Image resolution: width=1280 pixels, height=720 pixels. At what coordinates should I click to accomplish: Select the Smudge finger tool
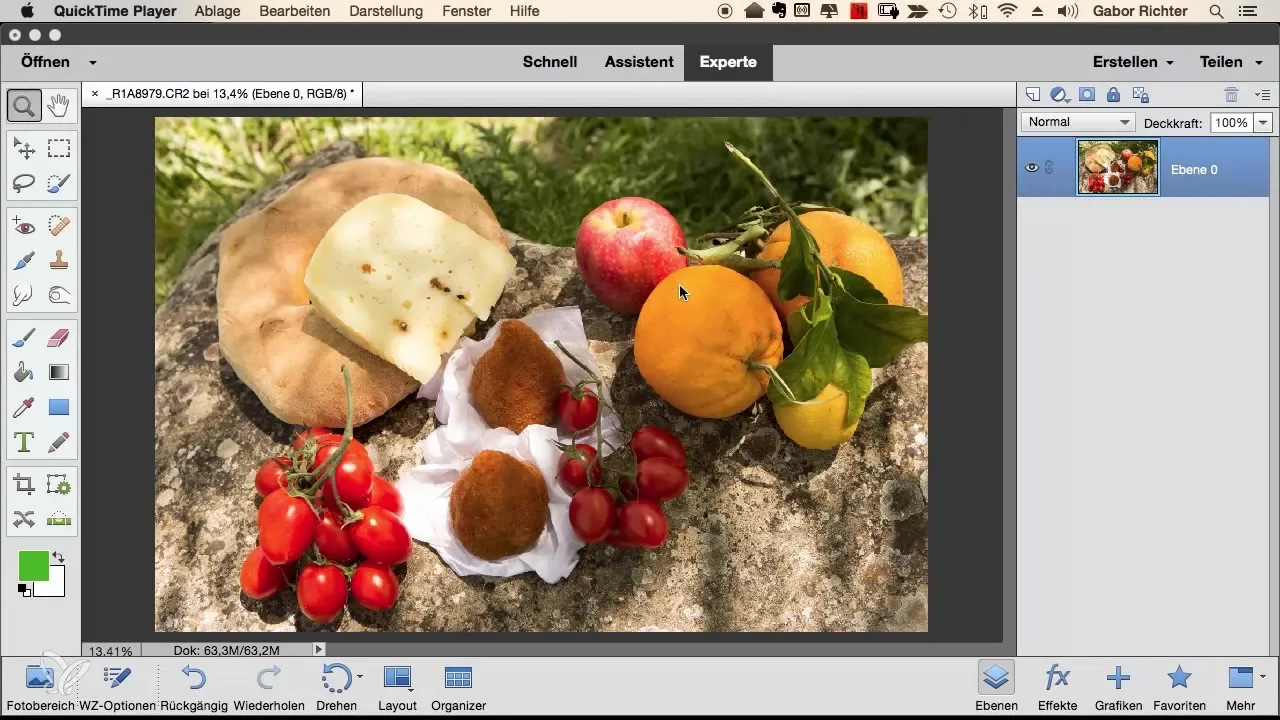click(x=24, y=295)
